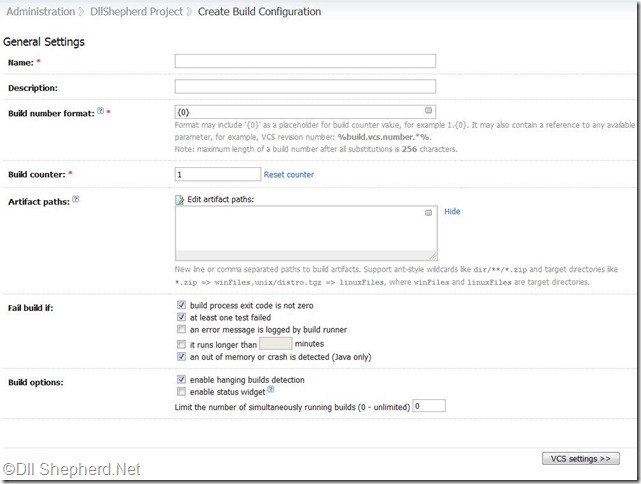Viewport: 641px width, 484px height.
Task: Enable the status widget checkbox
Action: pyautogui.click(x=180, y=392)
